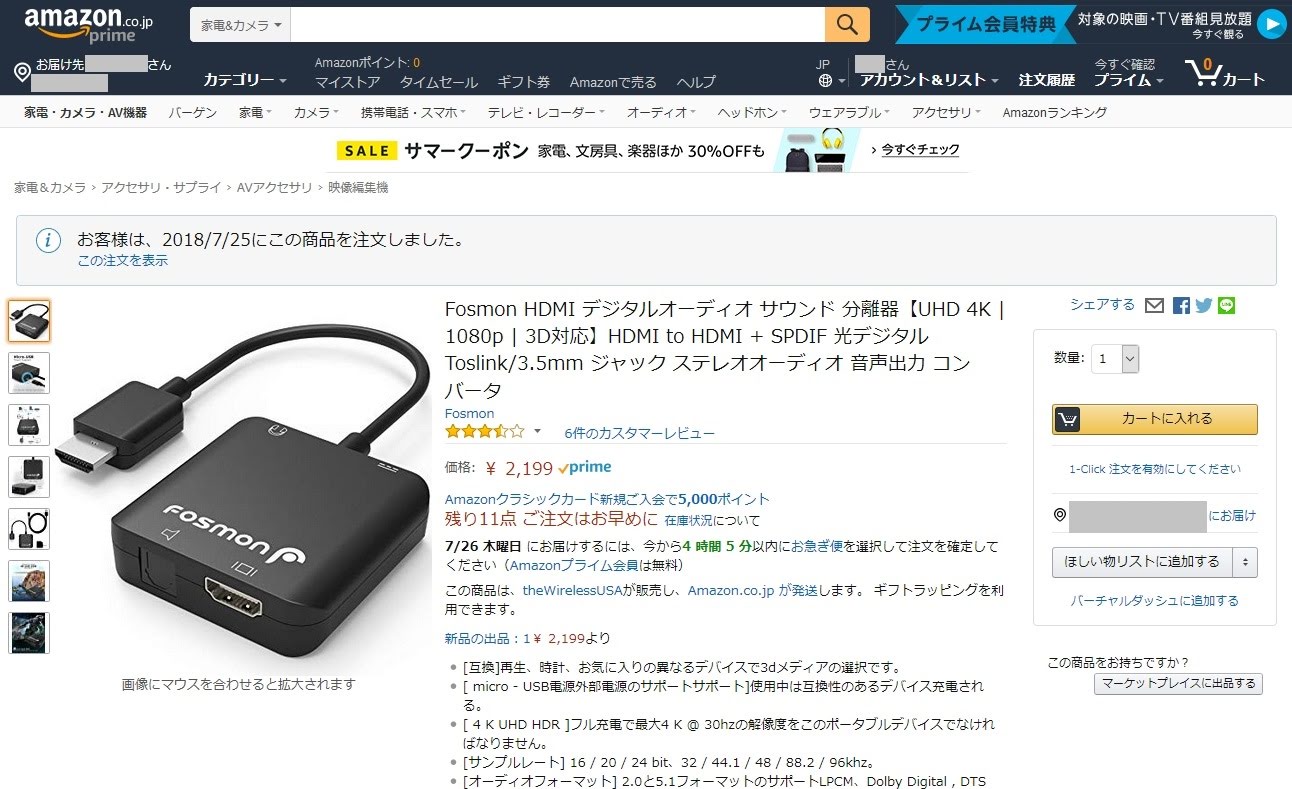This screenshot has height=789, width=1292.
Task: Click the Prime Video play arrow icon
Action: tap(1271, 24)
